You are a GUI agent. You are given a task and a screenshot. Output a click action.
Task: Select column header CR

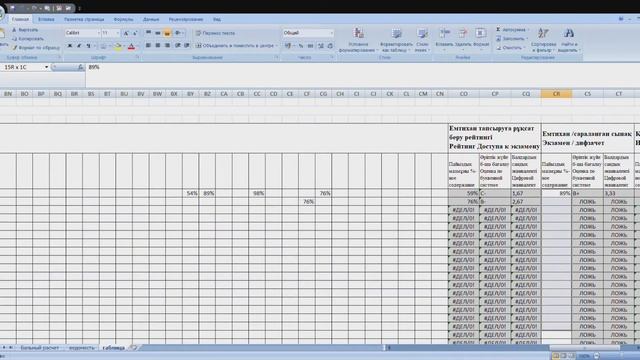556,94
